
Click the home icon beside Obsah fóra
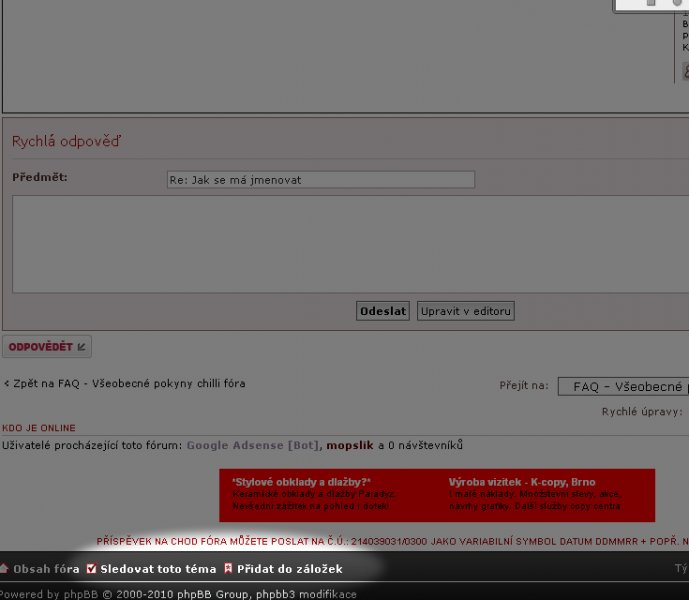4,569
